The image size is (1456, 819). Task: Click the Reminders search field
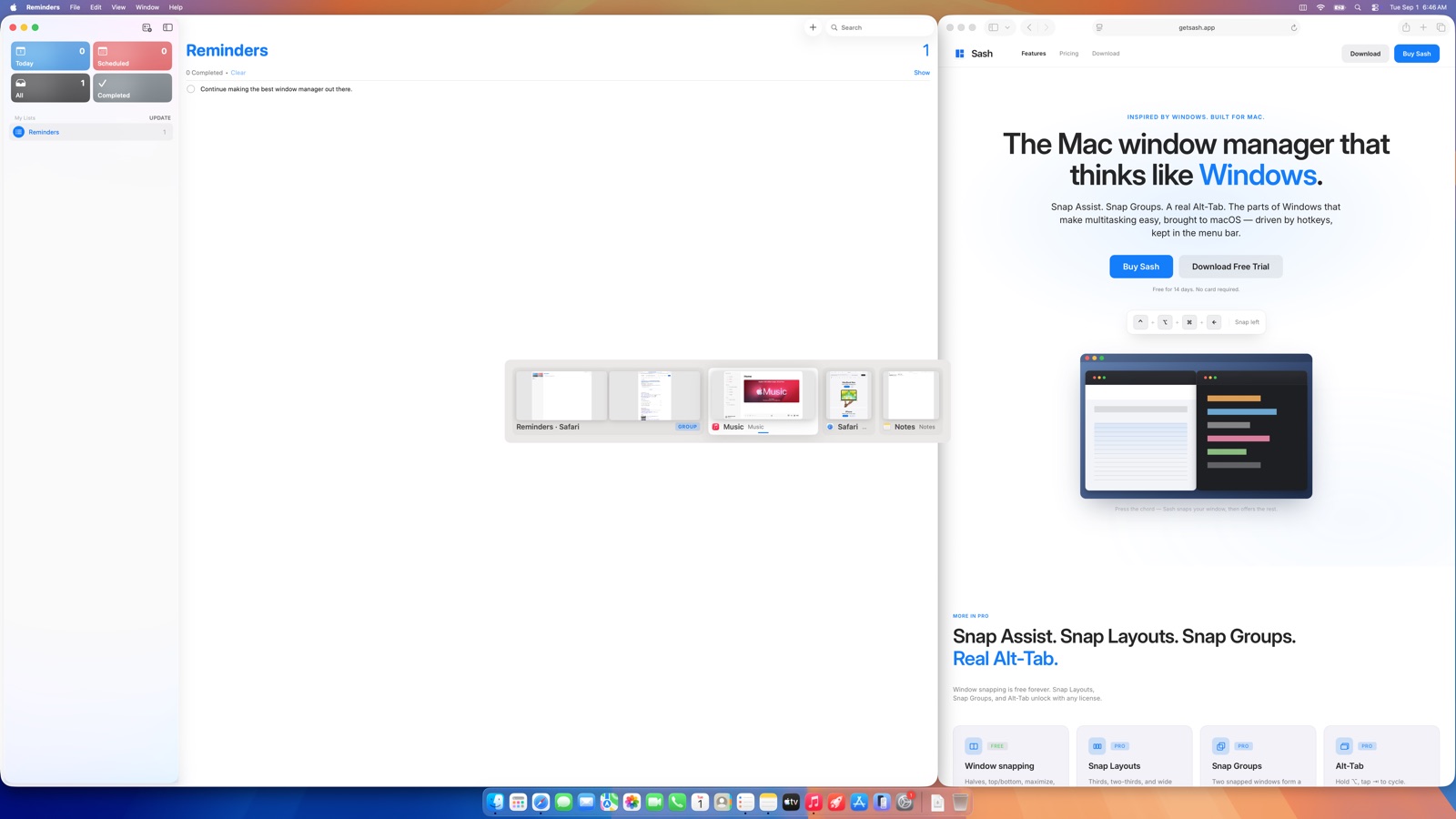(x=879, y=27)
